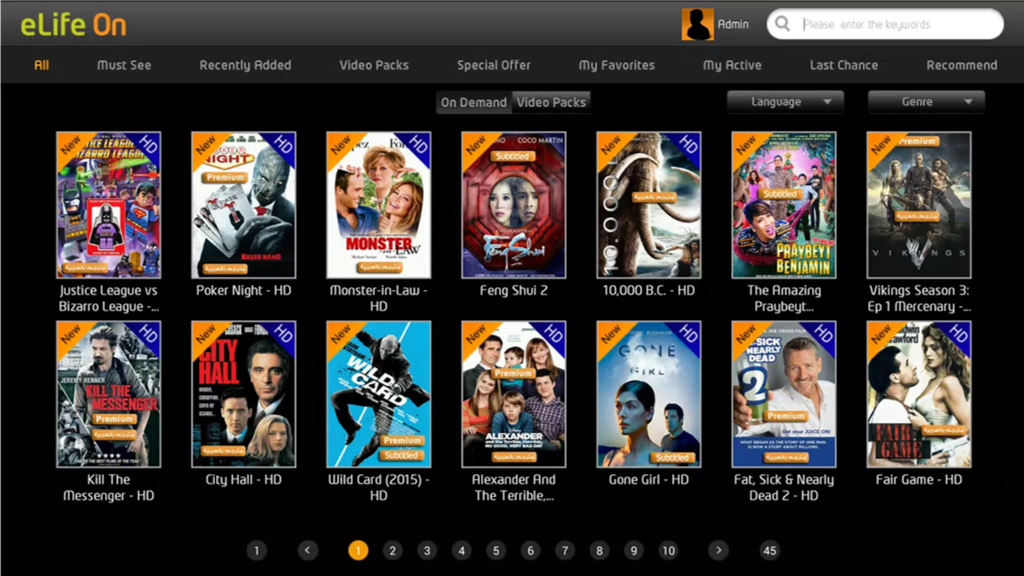The image size is (1024, 576).
Task: Go to page 6
Action: coord(530,551)
